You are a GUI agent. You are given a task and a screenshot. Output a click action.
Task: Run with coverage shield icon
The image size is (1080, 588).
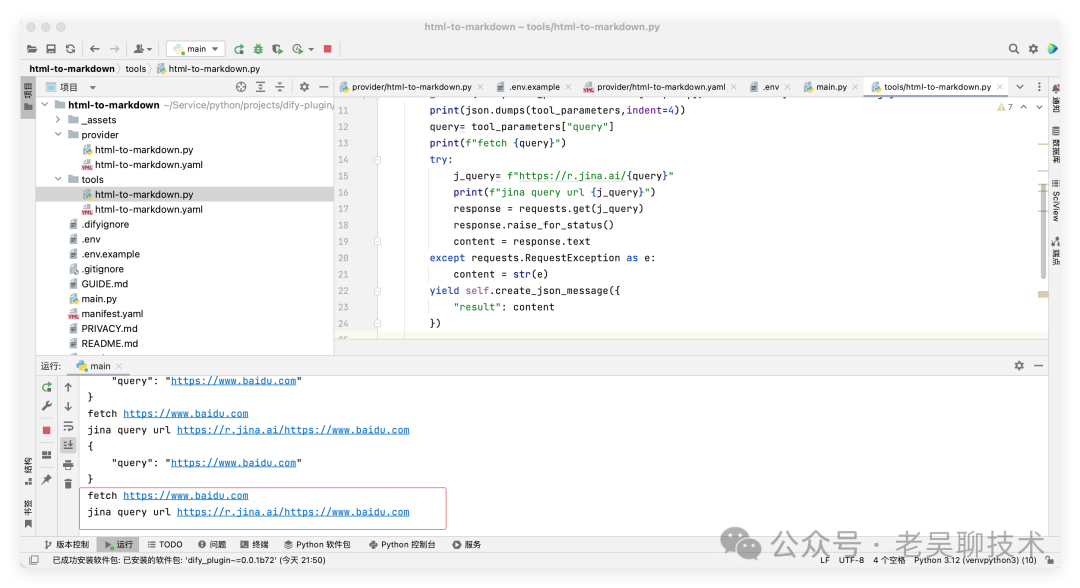278,49
